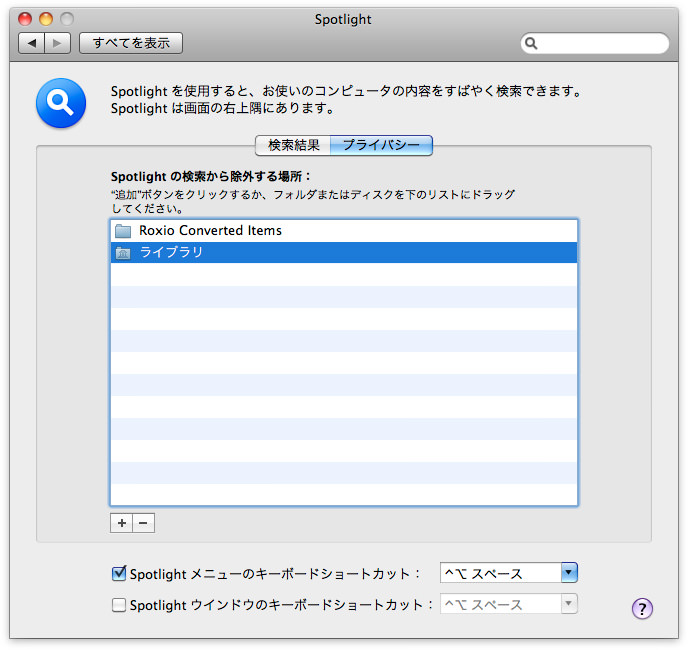Click the Roxio Converted Items folder icon

(123, 231)
